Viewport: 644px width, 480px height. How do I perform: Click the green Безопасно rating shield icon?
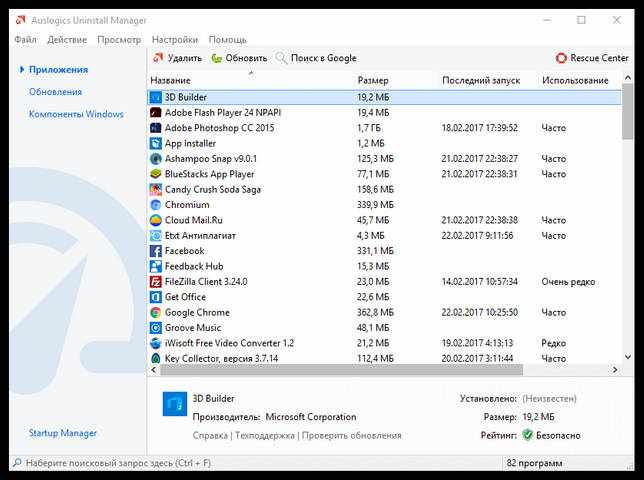tap(527, 435)
